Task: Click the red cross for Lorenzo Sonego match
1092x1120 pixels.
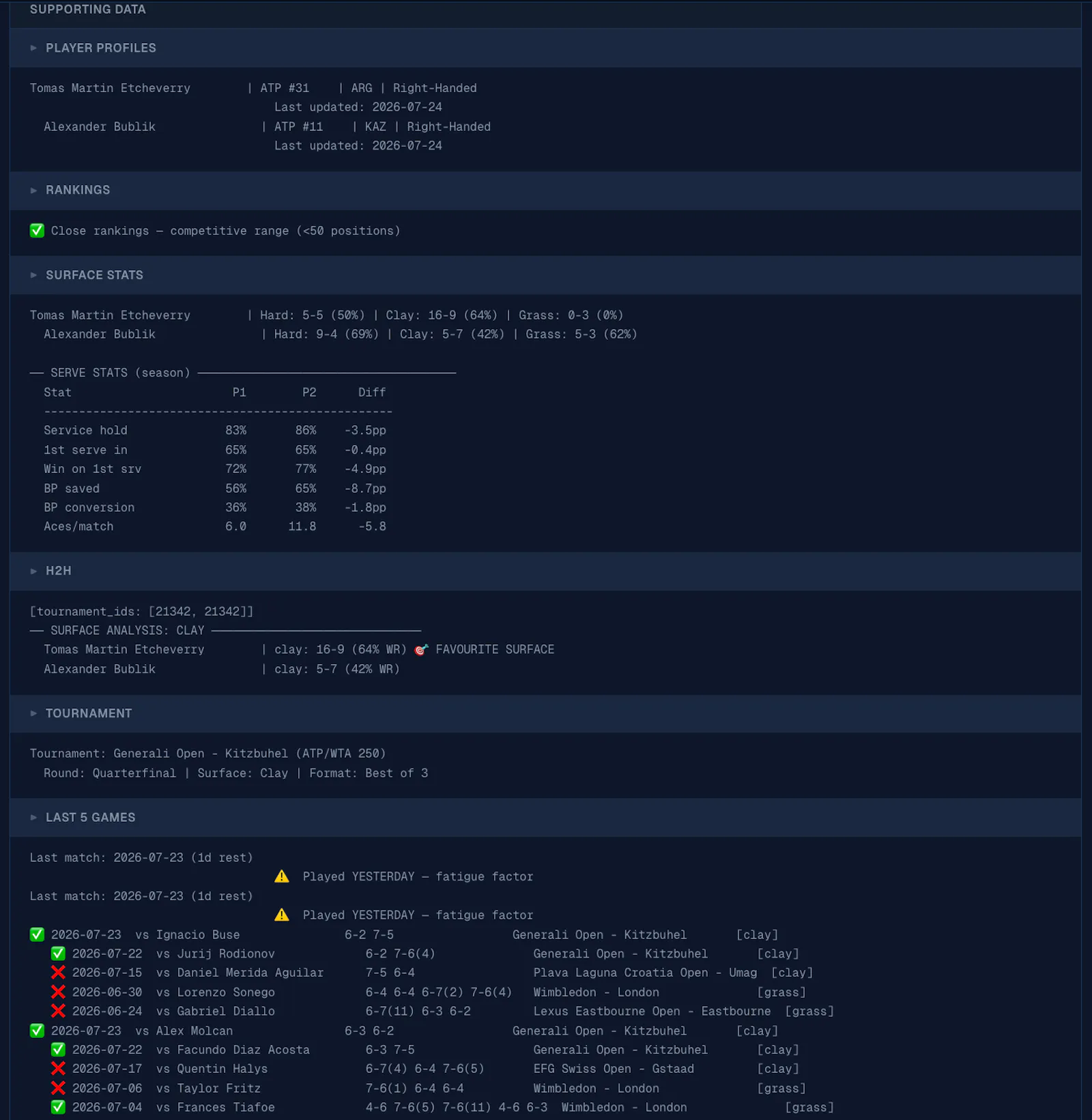Action: click(x=58, y=992)
